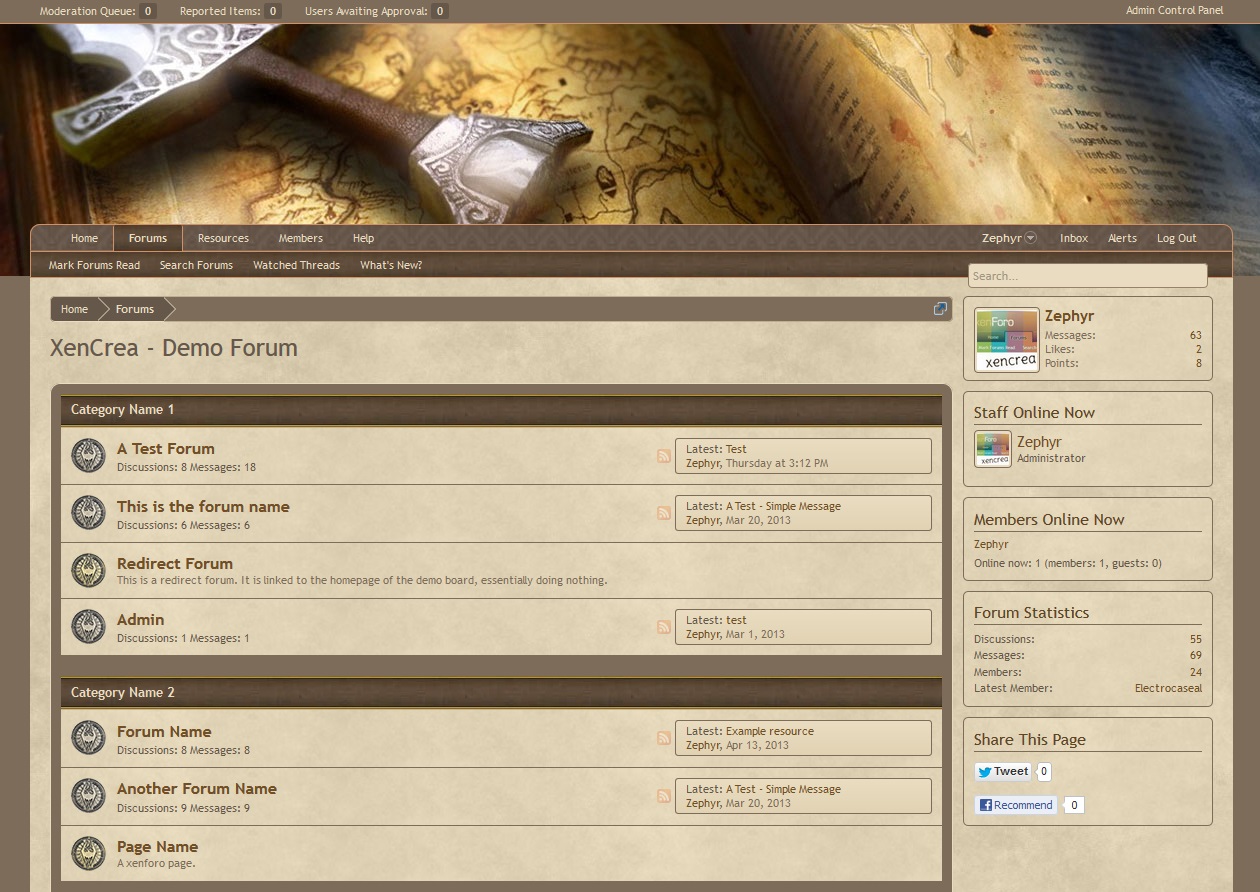Click Facebook Recommend button
The width and height of the screenshot is (1260, 892).
point(1016,805)
